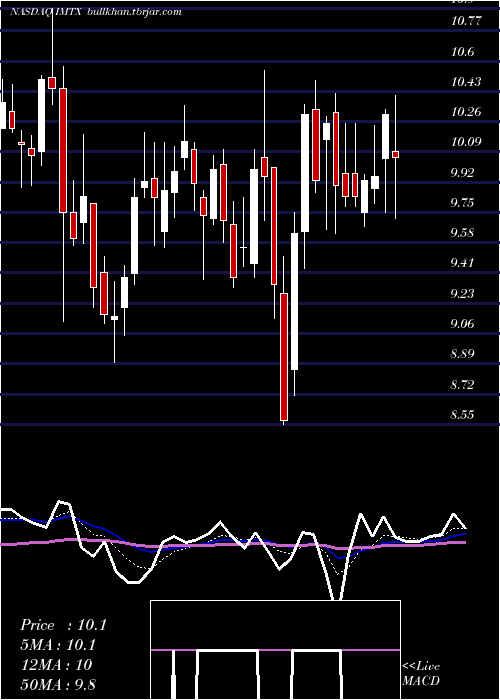Viewport: 500px width, 700px height.
Task: Click the 12MA : 10 readout
Action: click(56, 664)
